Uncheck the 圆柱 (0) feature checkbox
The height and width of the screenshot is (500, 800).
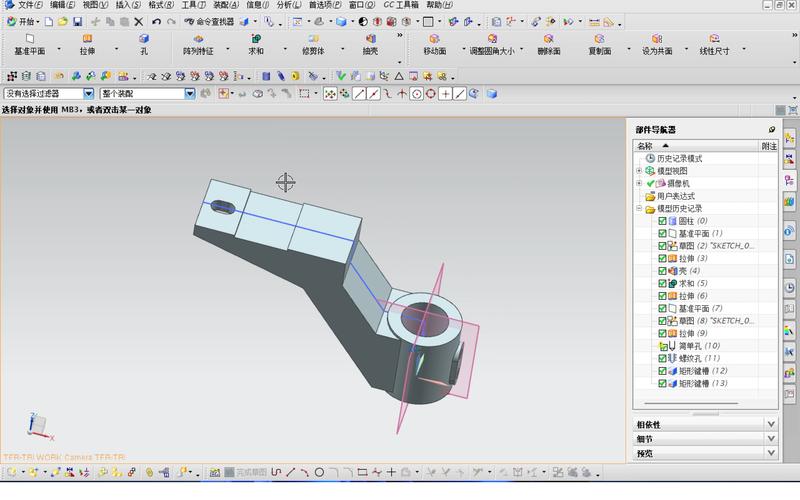tap(662, 221)
